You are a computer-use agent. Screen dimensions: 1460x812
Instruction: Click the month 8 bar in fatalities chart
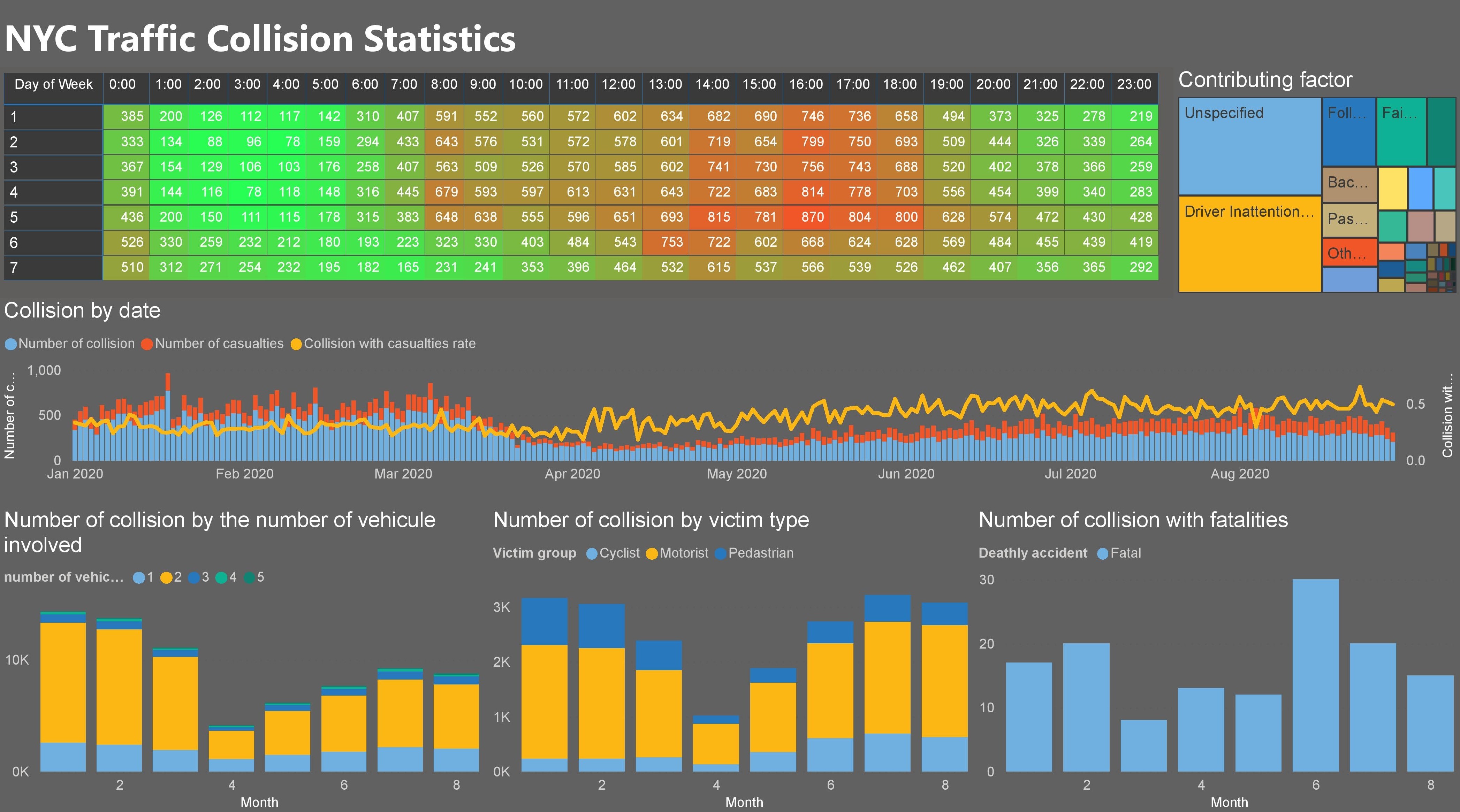coord(1430,723)
